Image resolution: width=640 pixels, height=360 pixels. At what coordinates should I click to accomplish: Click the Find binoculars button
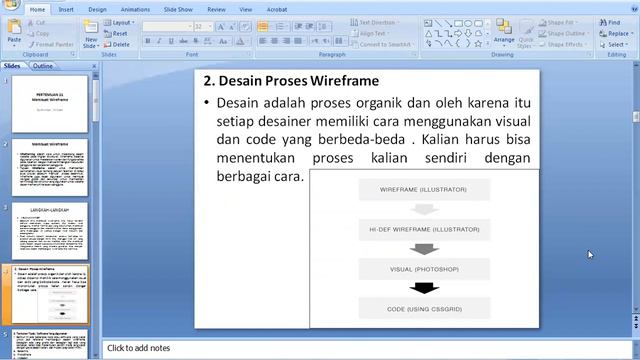point(610,22)
